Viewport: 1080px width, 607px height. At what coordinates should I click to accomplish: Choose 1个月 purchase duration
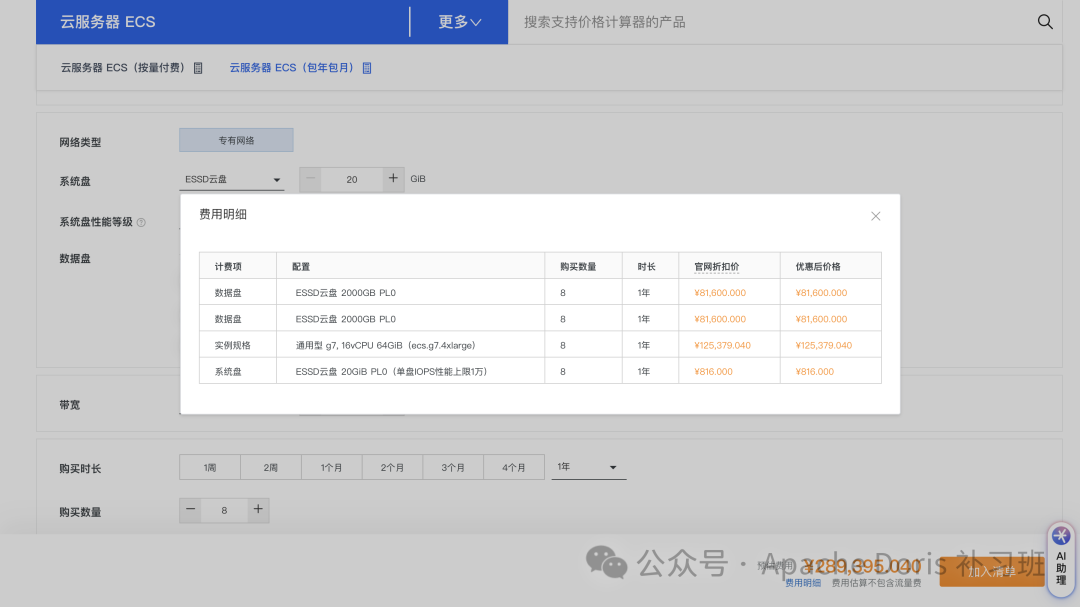[331, 467]
